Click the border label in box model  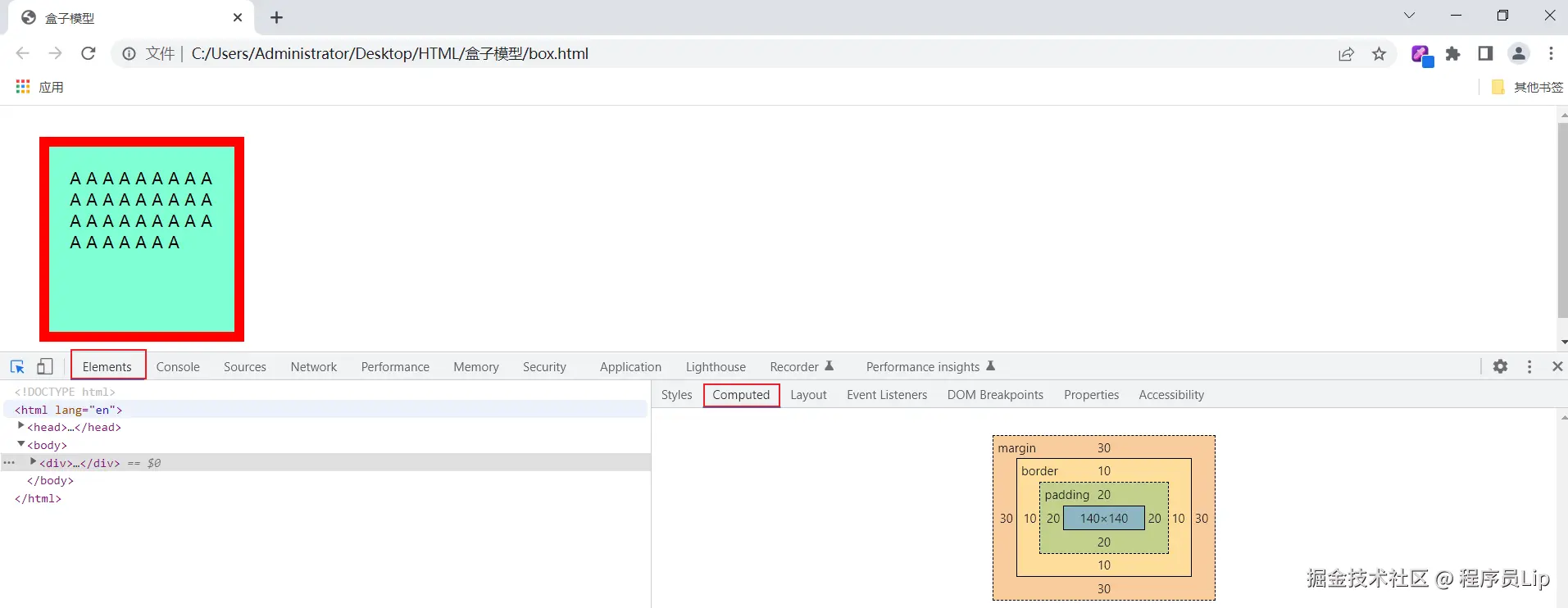coord(1039,470)
